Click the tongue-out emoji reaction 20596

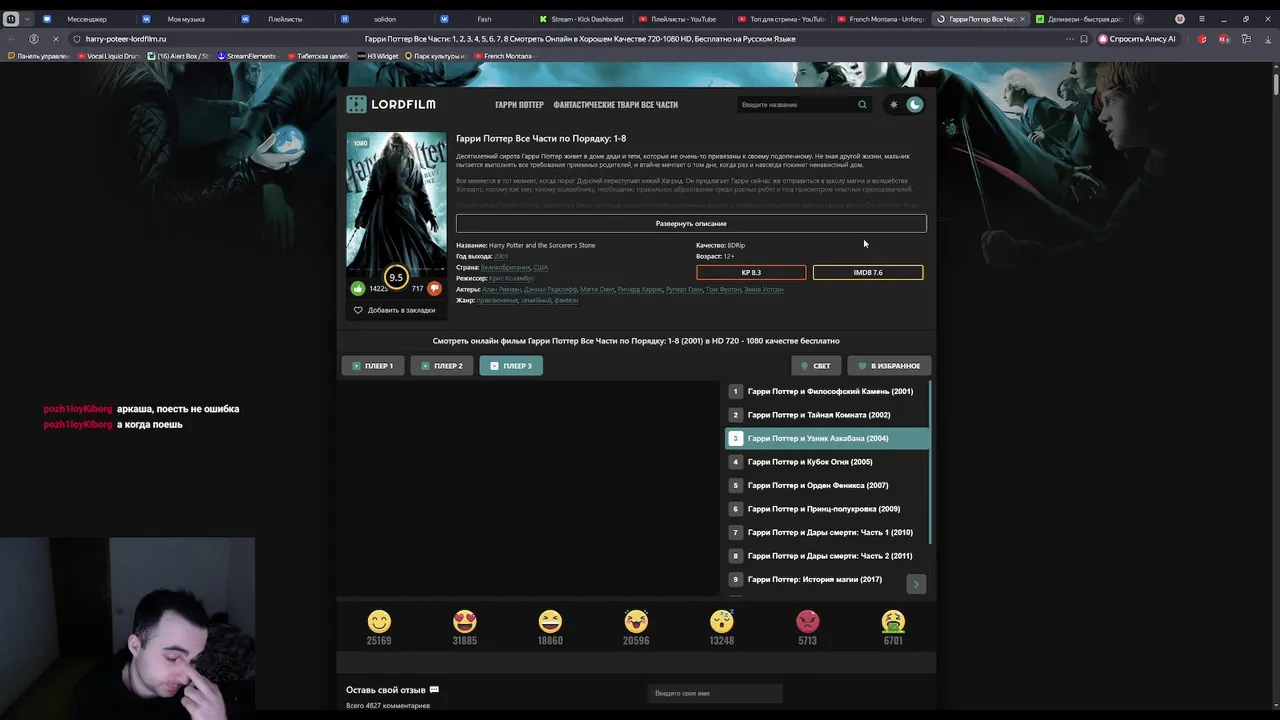(x=636, y=622)
